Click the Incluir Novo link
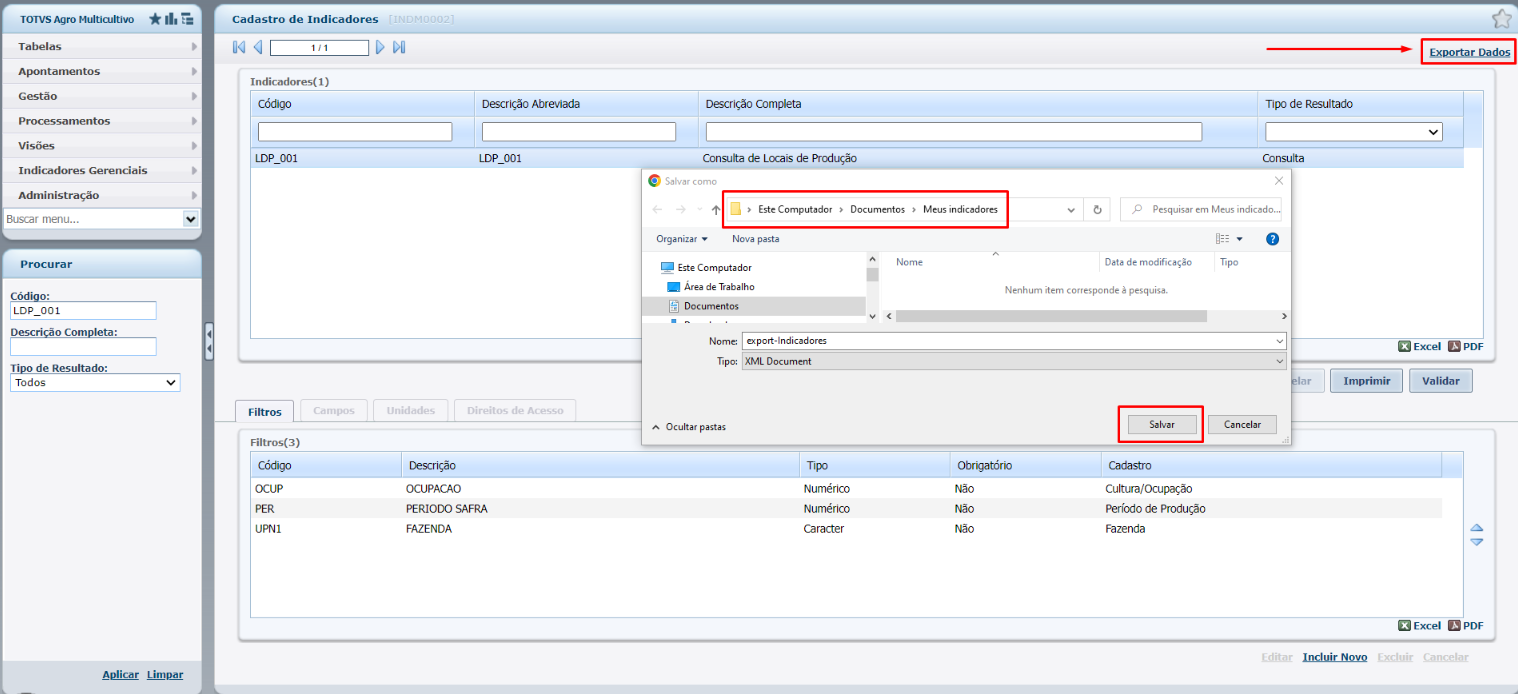 tap(1334, 657)
